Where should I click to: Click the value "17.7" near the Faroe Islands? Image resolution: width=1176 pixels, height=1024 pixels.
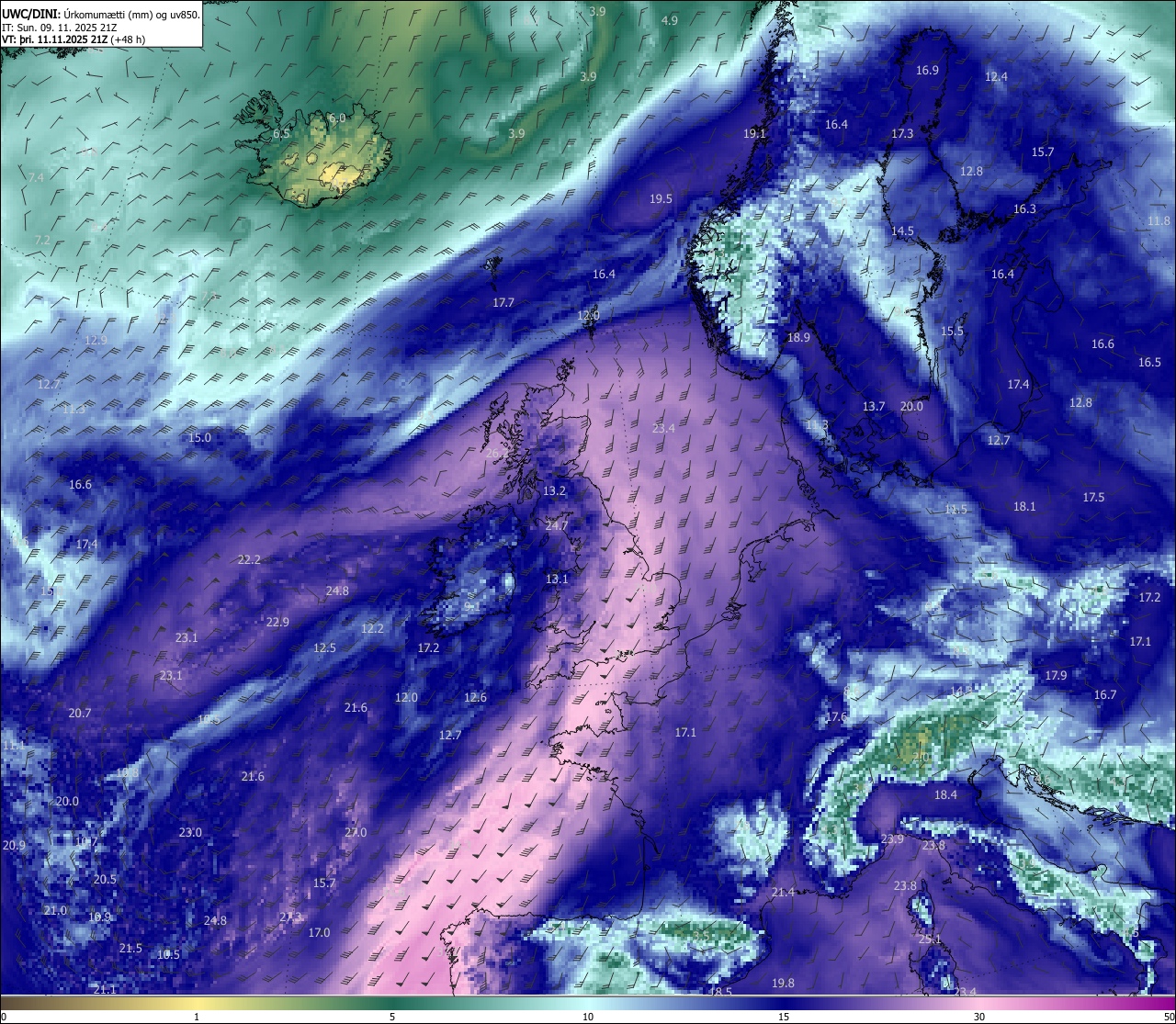tap(503, 303)
